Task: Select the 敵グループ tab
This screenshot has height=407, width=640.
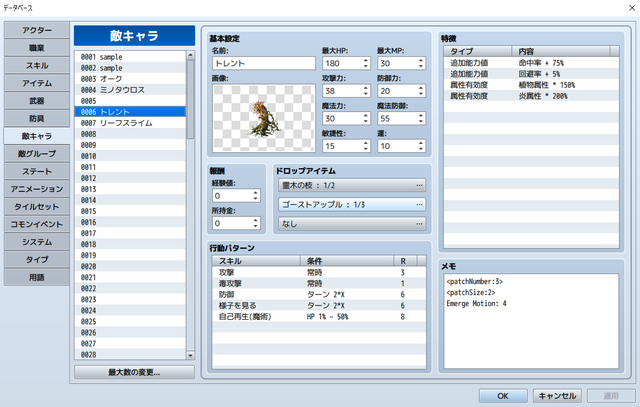Action: 37,154
